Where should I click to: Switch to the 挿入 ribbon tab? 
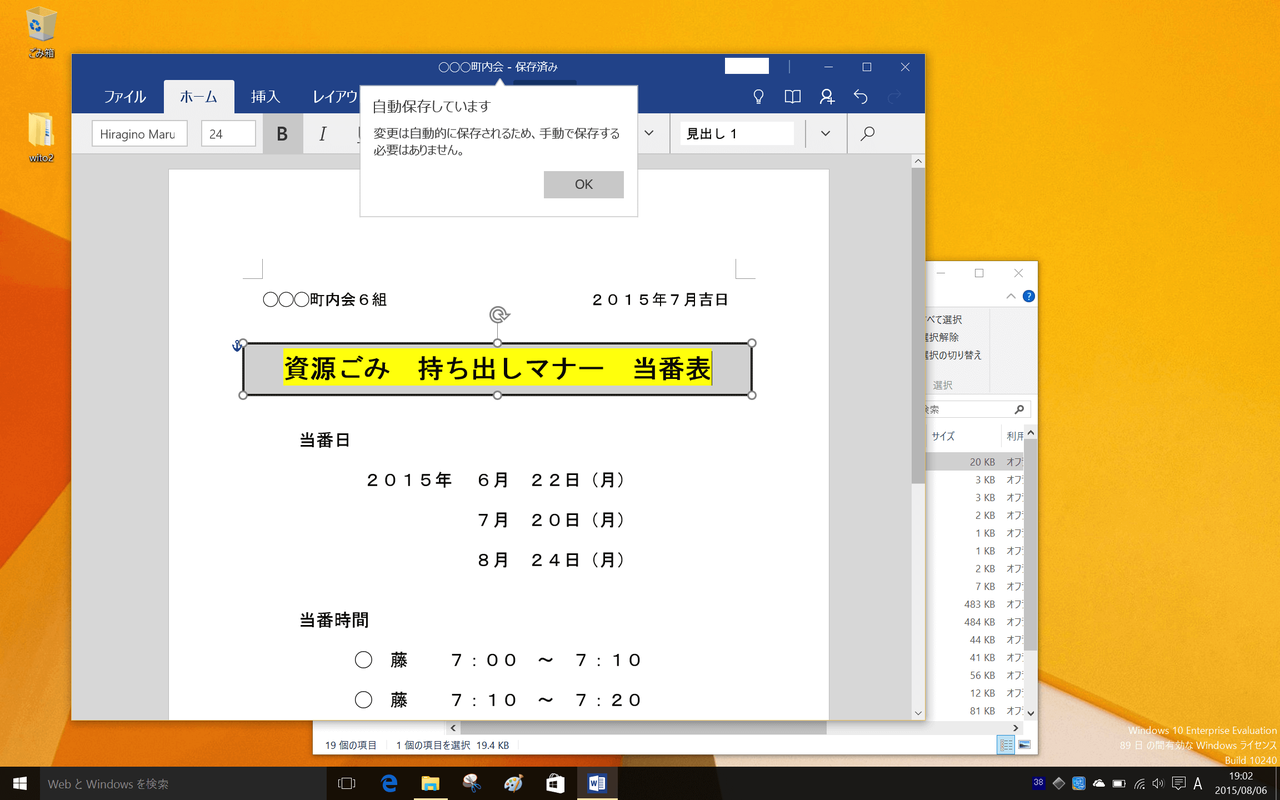265,97
